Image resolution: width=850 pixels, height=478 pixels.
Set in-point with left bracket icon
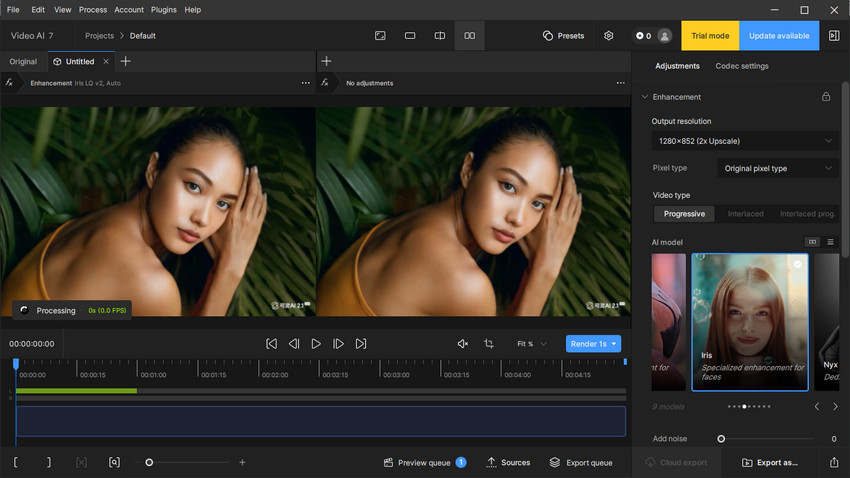[15, 462]
